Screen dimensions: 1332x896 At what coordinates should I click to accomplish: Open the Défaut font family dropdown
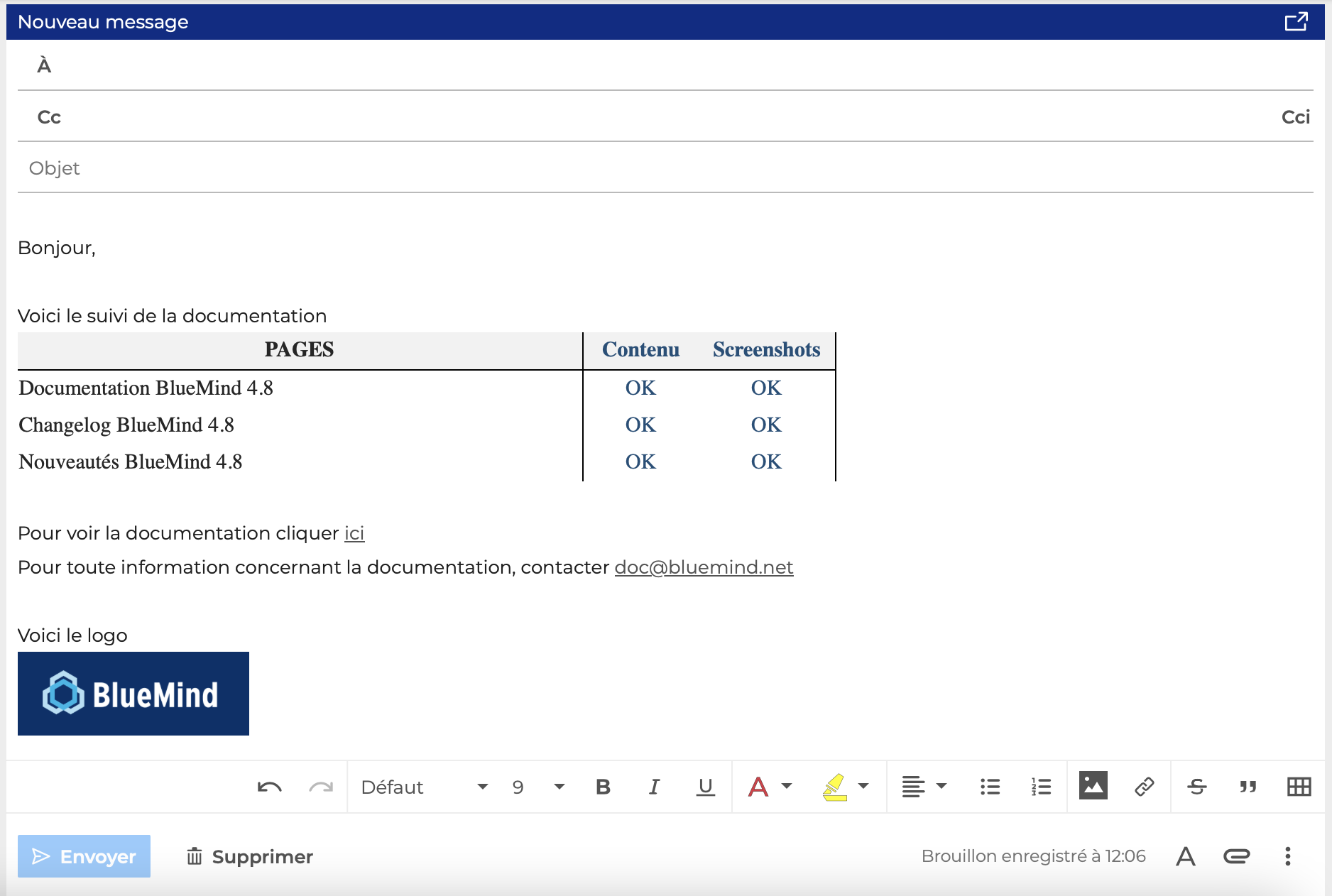(425, 787)
